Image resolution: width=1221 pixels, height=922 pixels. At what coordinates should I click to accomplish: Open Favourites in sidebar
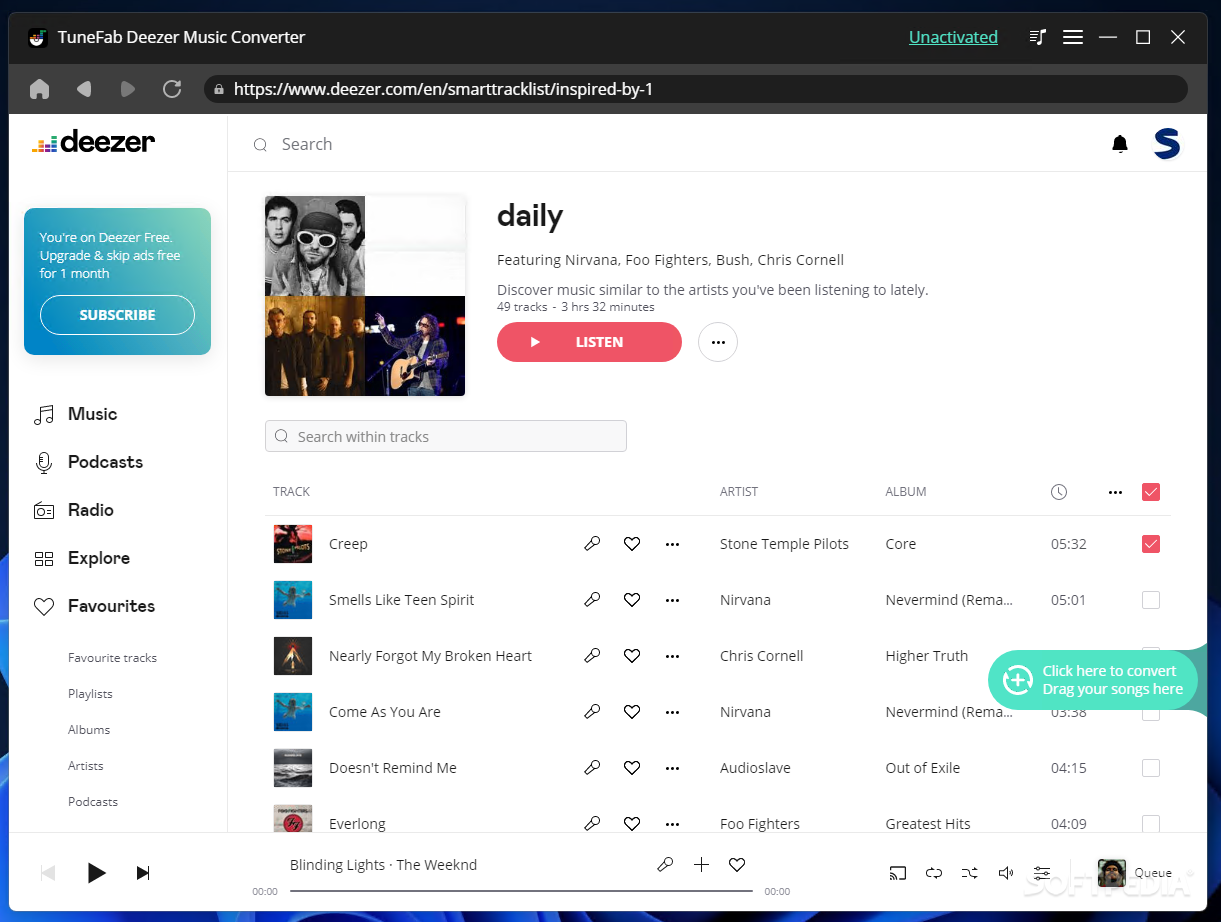tap(94, 606)
